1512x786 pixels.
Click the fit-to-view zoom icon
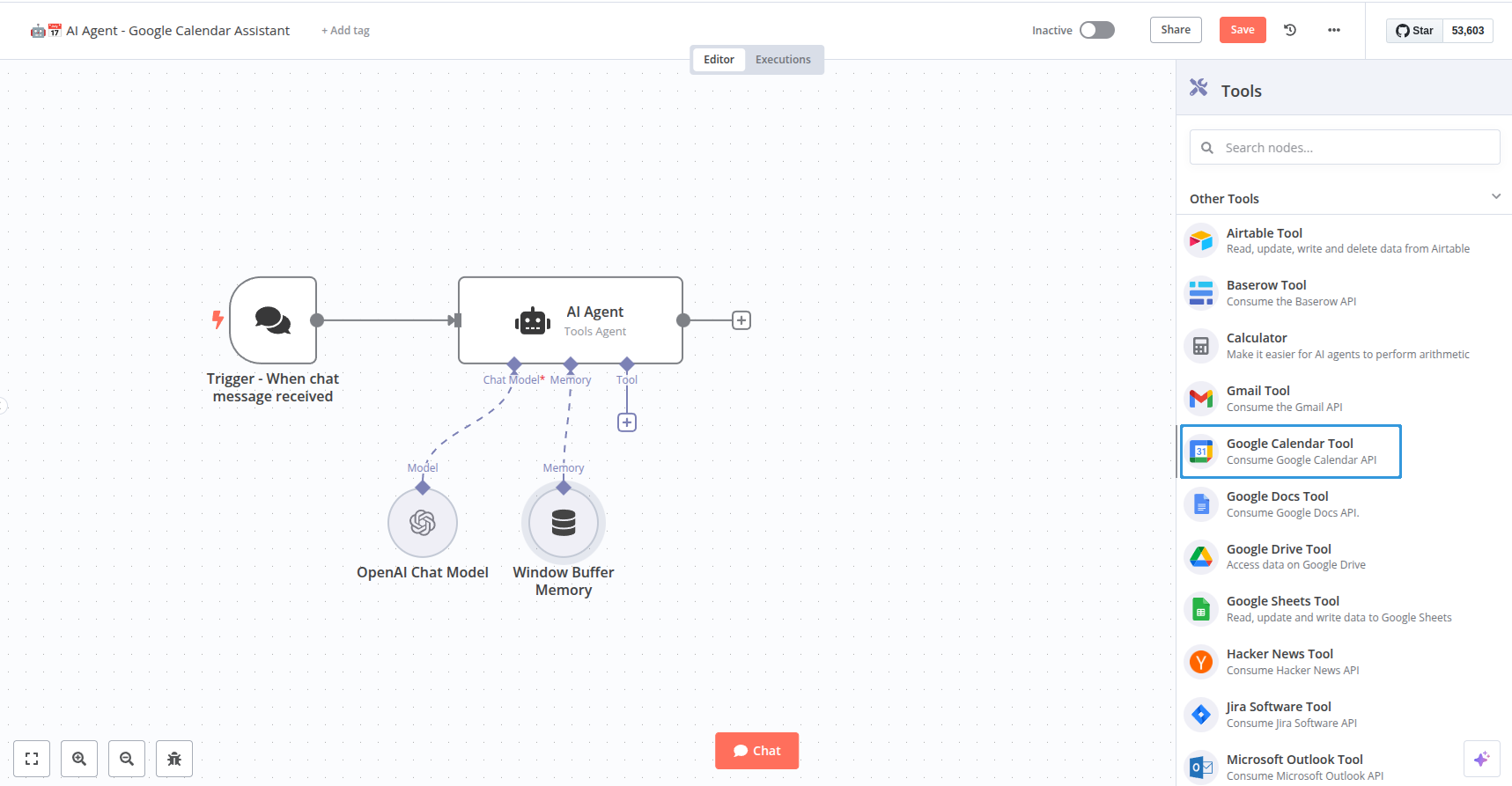(32, 759)
